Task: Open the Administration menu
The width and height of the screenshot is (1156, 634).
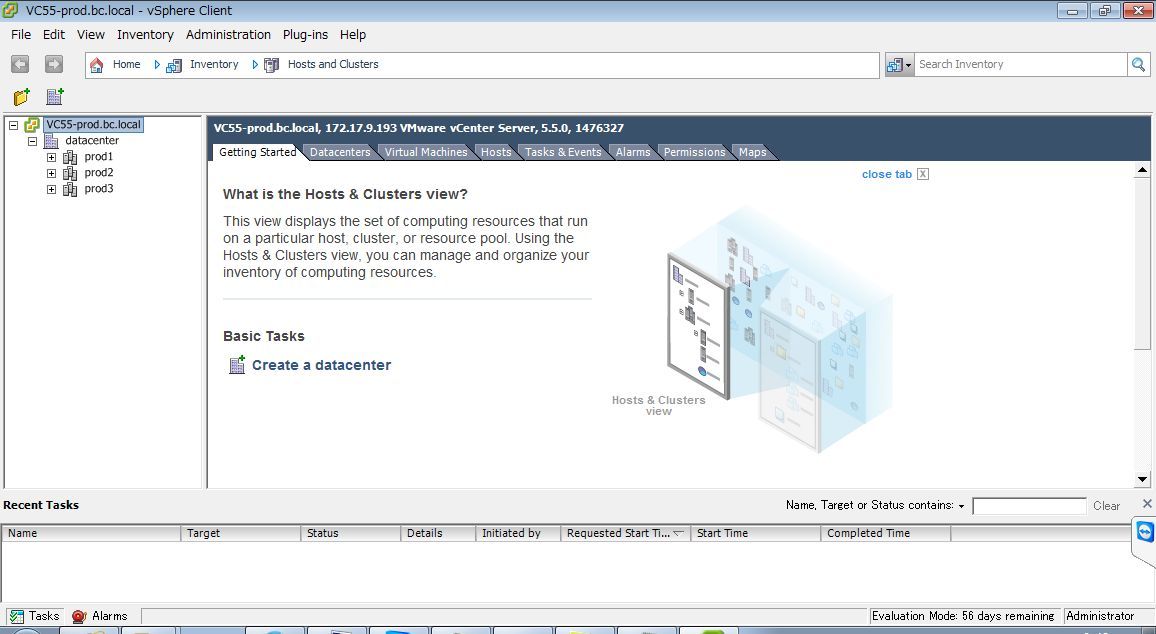Action: pyautogui.click(x=229, y=35)
